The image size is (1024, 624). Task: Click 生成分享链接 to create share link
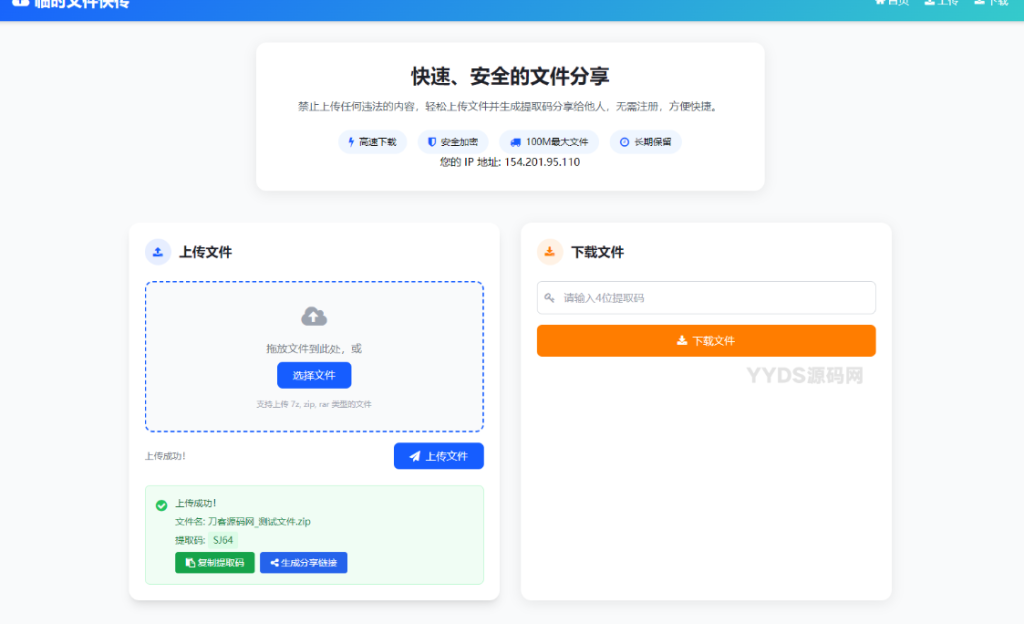[x=303, y=562]
